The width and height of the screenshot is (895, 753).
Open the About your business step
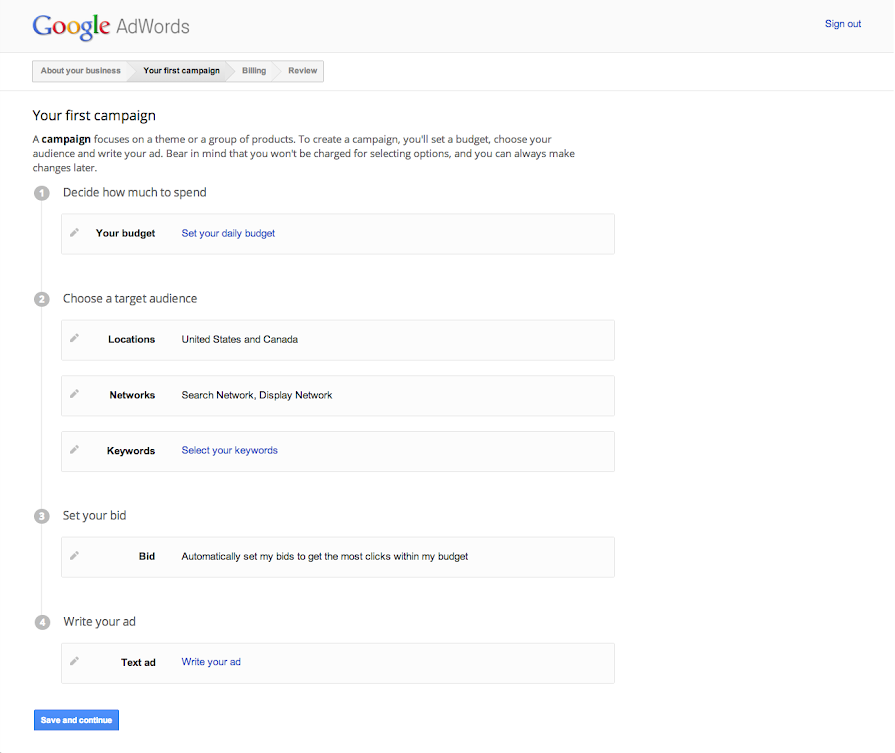point(80,71)
